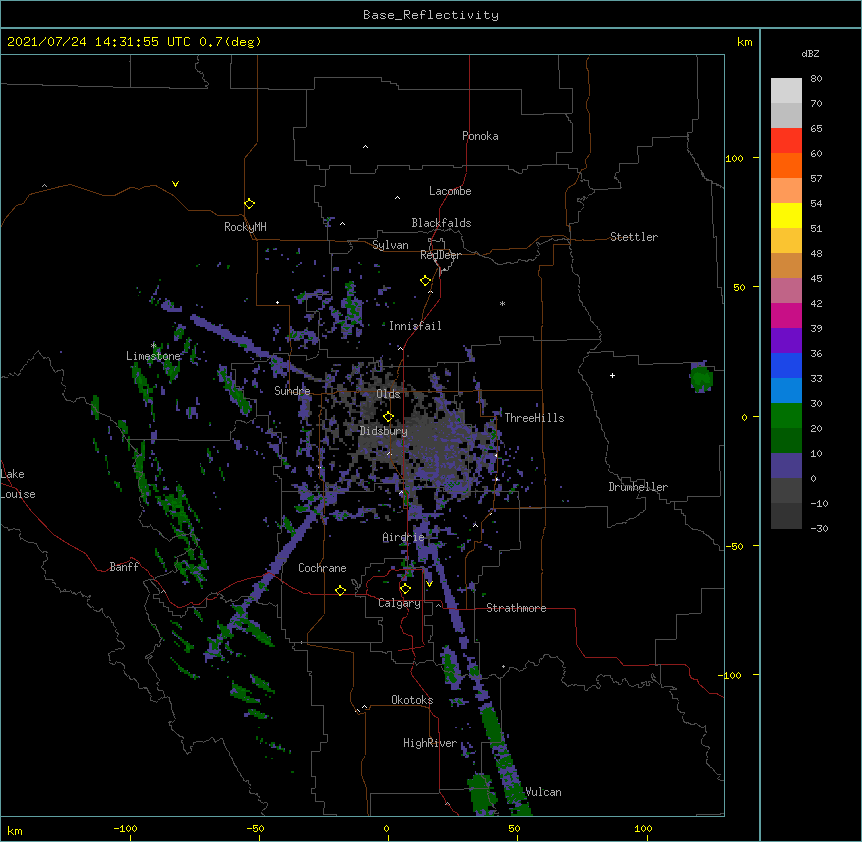The width and height of the screenshot is (862, 842).
Task: Select the magenta 39-42 dBZ legend swatch
Action: pyautogui.click(x=786, y=315)
